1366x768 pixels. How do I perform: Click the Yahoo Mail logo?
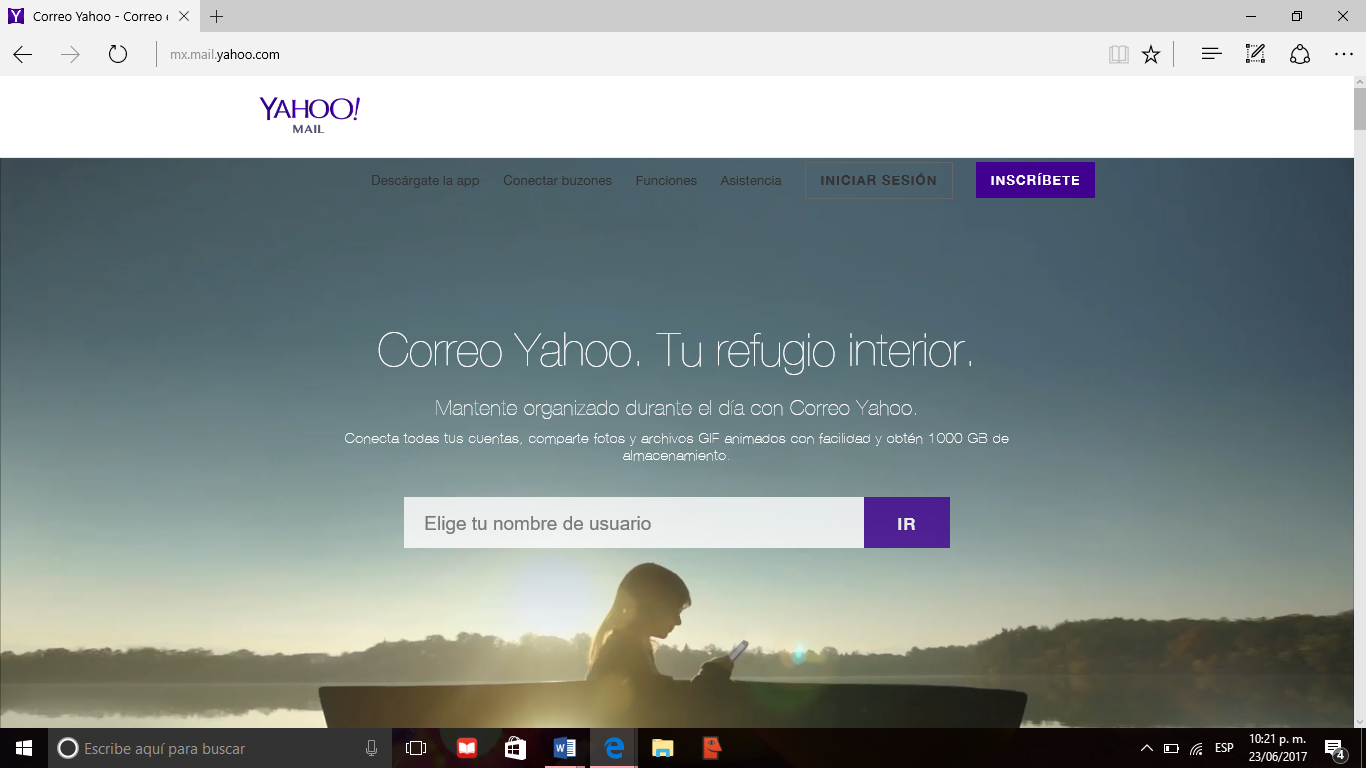pyautogui.click(x=308, y=113)
